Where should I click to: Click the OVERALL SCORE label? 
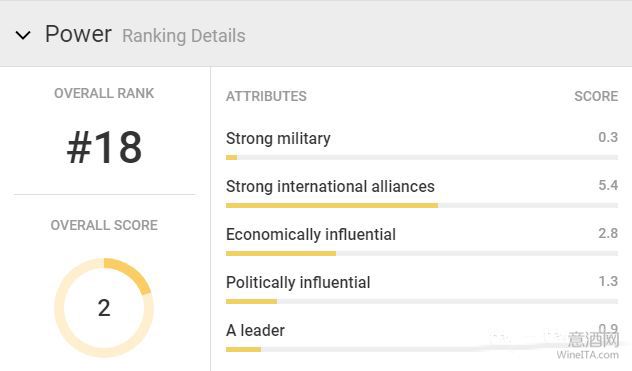pyautogui.click(x=104, y=225)
